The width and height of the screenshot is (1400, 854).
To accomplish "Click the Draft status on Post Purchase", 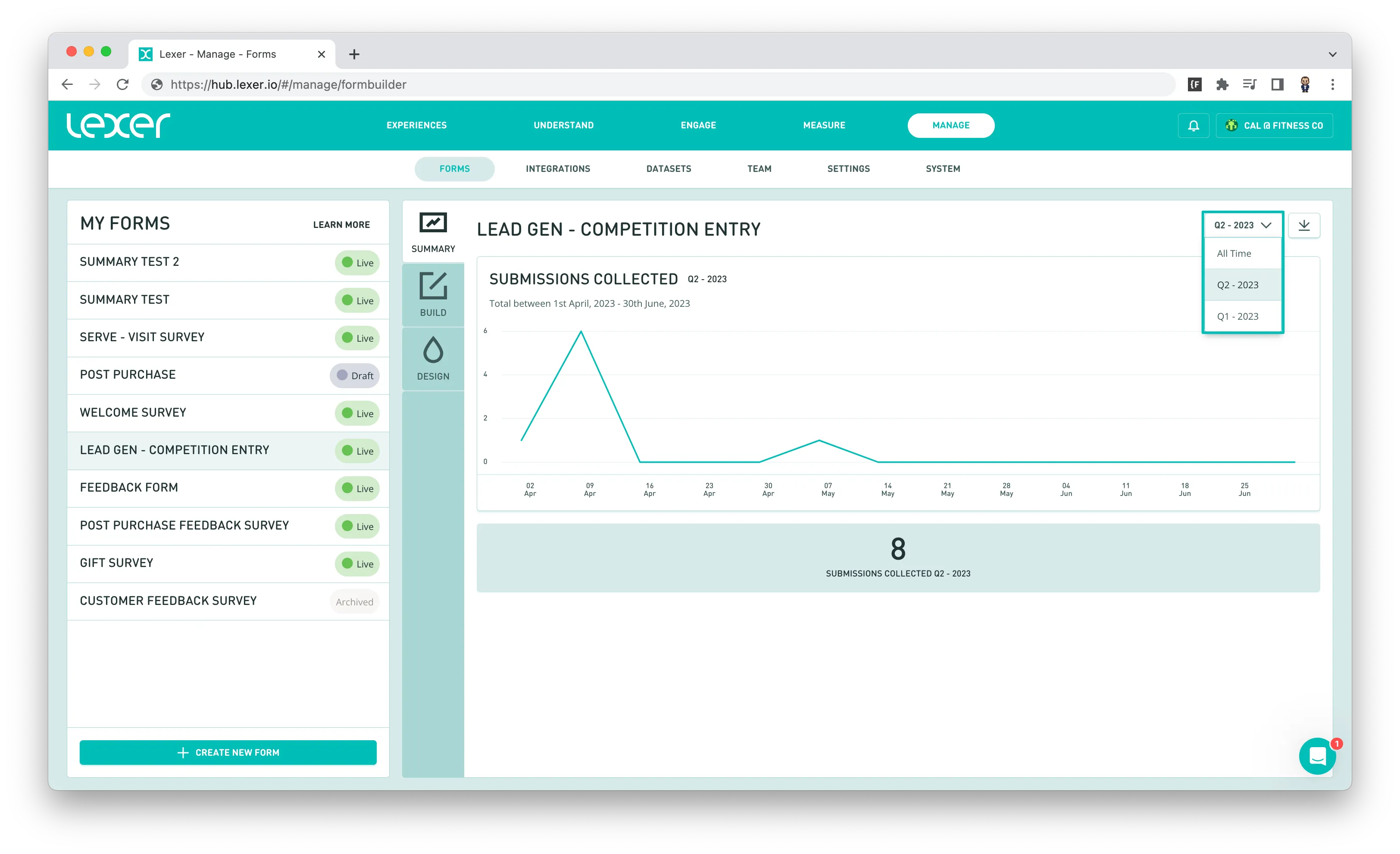I will tap(355, 375).
